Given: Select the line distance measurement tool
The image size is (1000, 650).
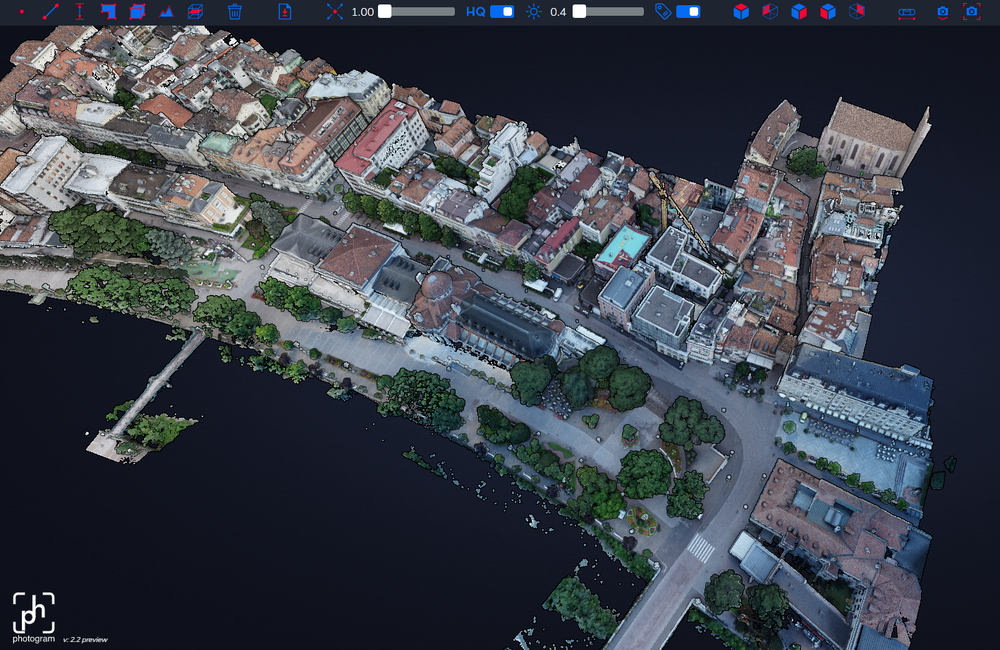Looking at the screenshot, I should pyautogui.click(x=50, y=11).
